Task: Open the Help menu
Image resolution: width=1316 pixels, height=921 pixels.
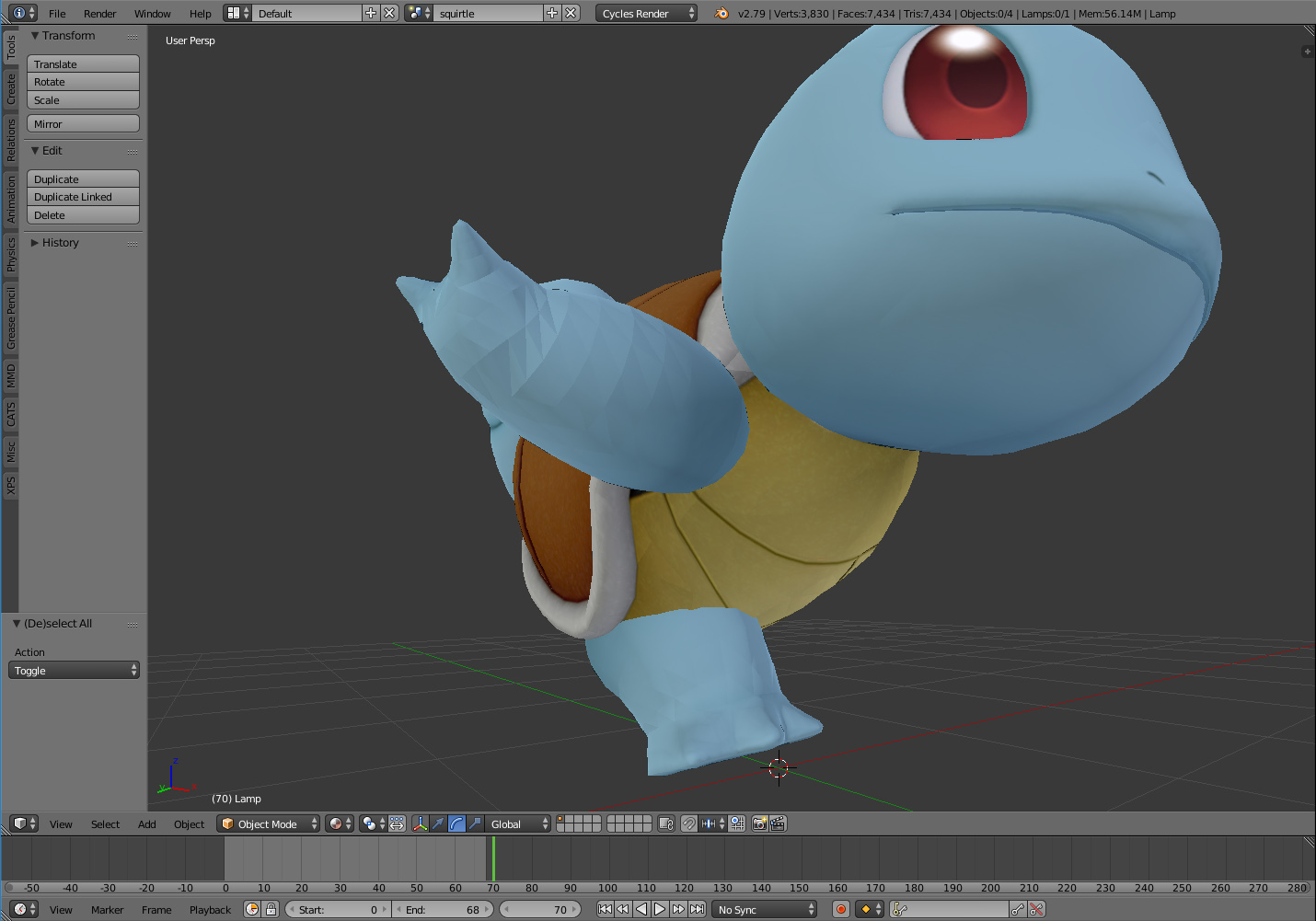Action: click(200, 13)
